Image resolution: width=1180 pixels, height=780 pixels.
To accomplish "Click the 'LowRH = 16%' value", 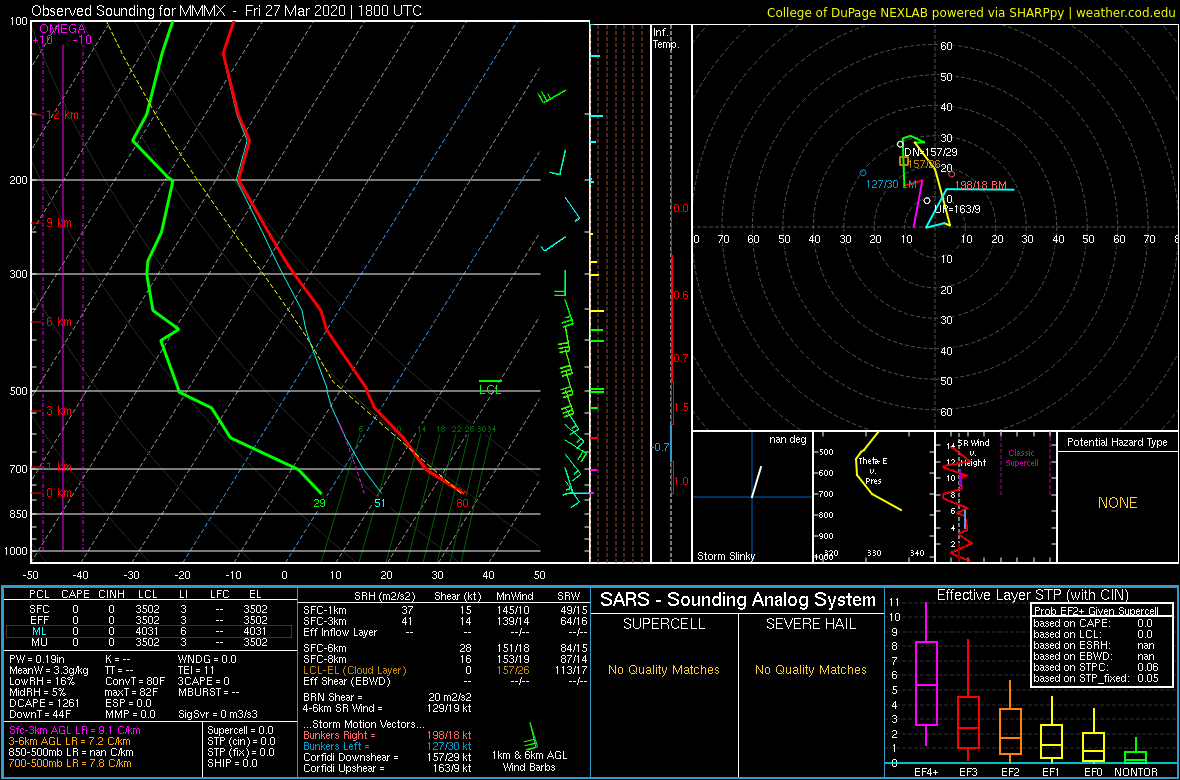I will (x=41, y=683).
